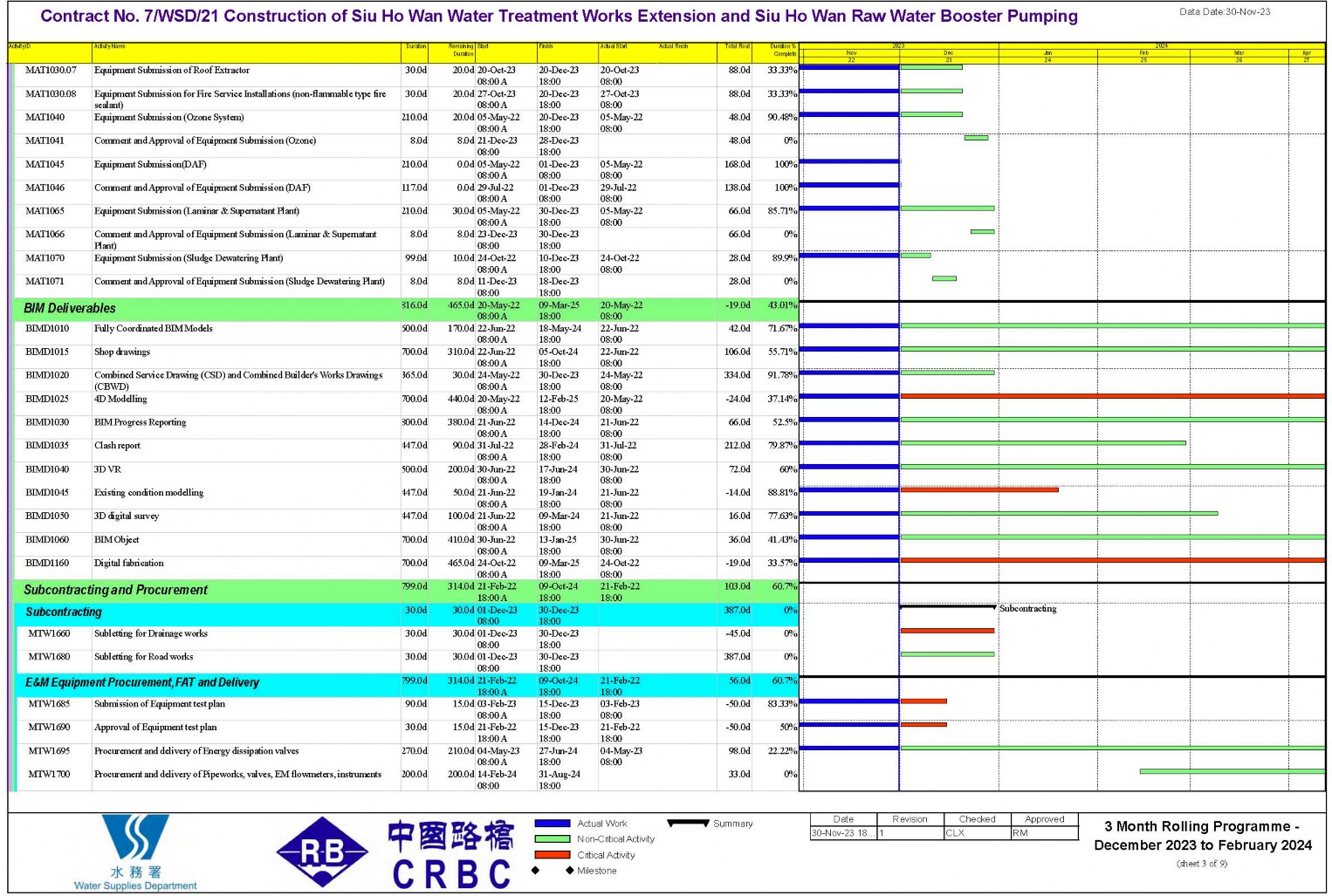The width and height of the screenshot is (1332, 896).
Task: Click activity ID MTW1660
Action: 49,634
